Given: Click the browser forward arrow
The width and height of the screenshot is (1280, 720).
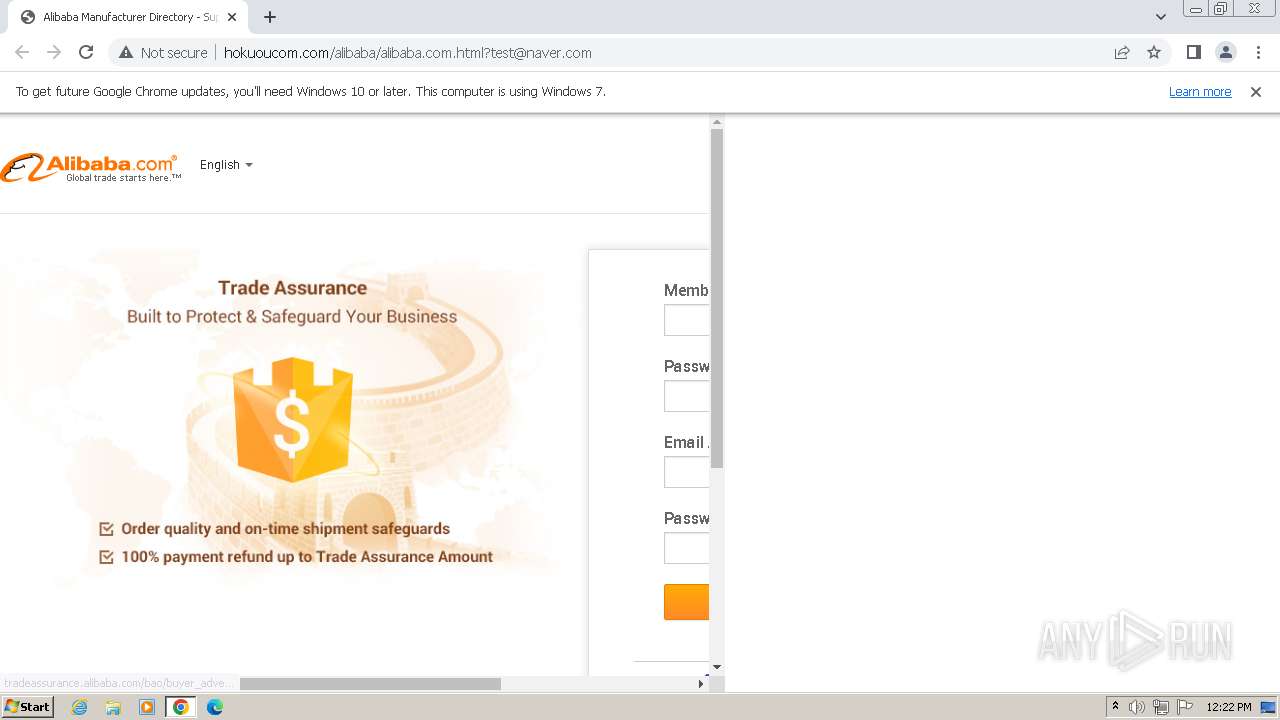Looking at the screenshot, I should click(54, 52).
